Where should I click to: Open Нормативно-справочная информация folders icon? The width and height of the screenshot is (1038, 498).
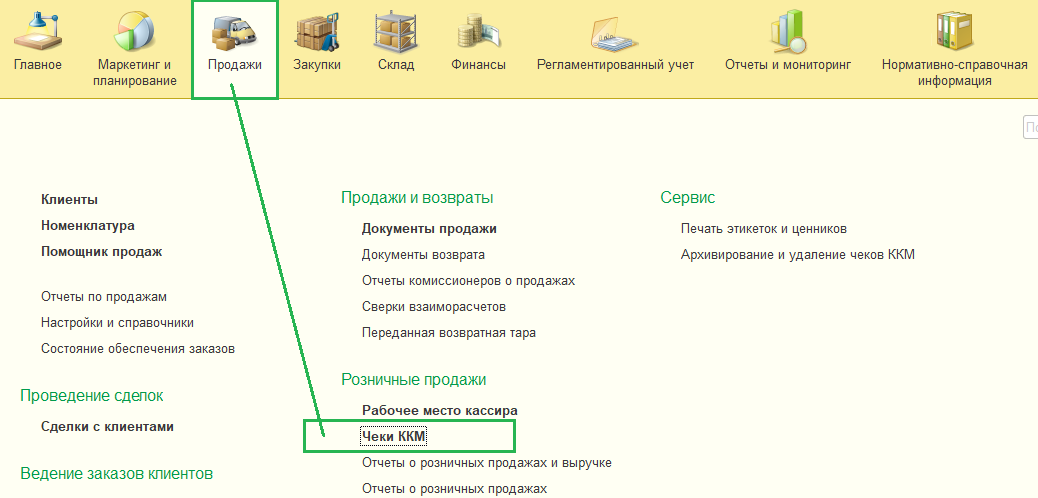tap(954, 32)
